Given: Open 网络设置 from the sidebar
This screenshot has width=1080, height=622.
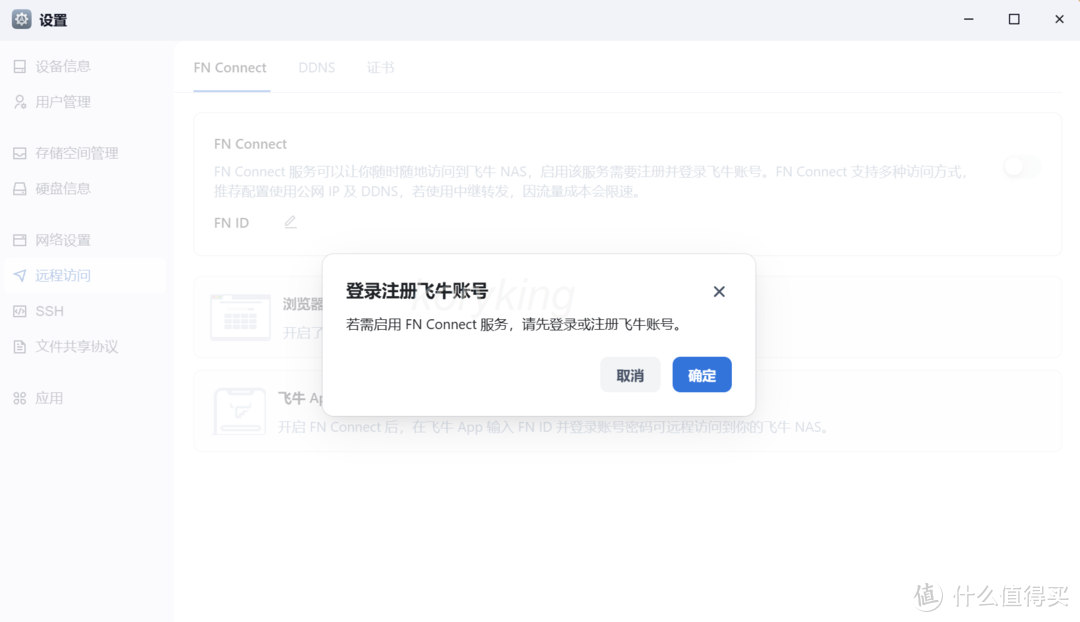Looking at the screenshot, I should click(64, 239).
